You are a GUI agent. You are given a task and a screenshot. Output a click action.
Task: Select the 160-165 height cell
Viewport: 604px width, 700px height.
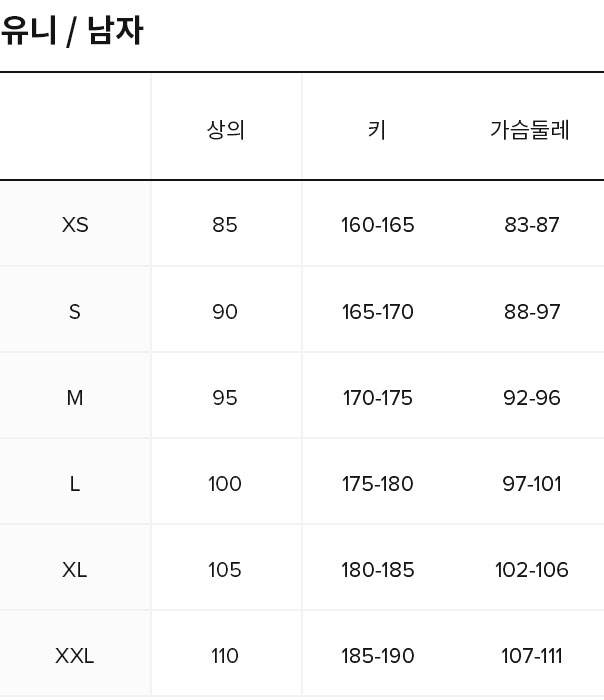point(377,225)
